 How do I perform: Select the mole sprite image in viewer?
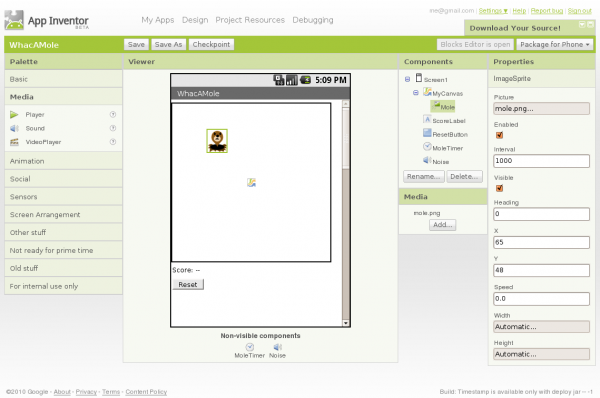click(217, 141)
